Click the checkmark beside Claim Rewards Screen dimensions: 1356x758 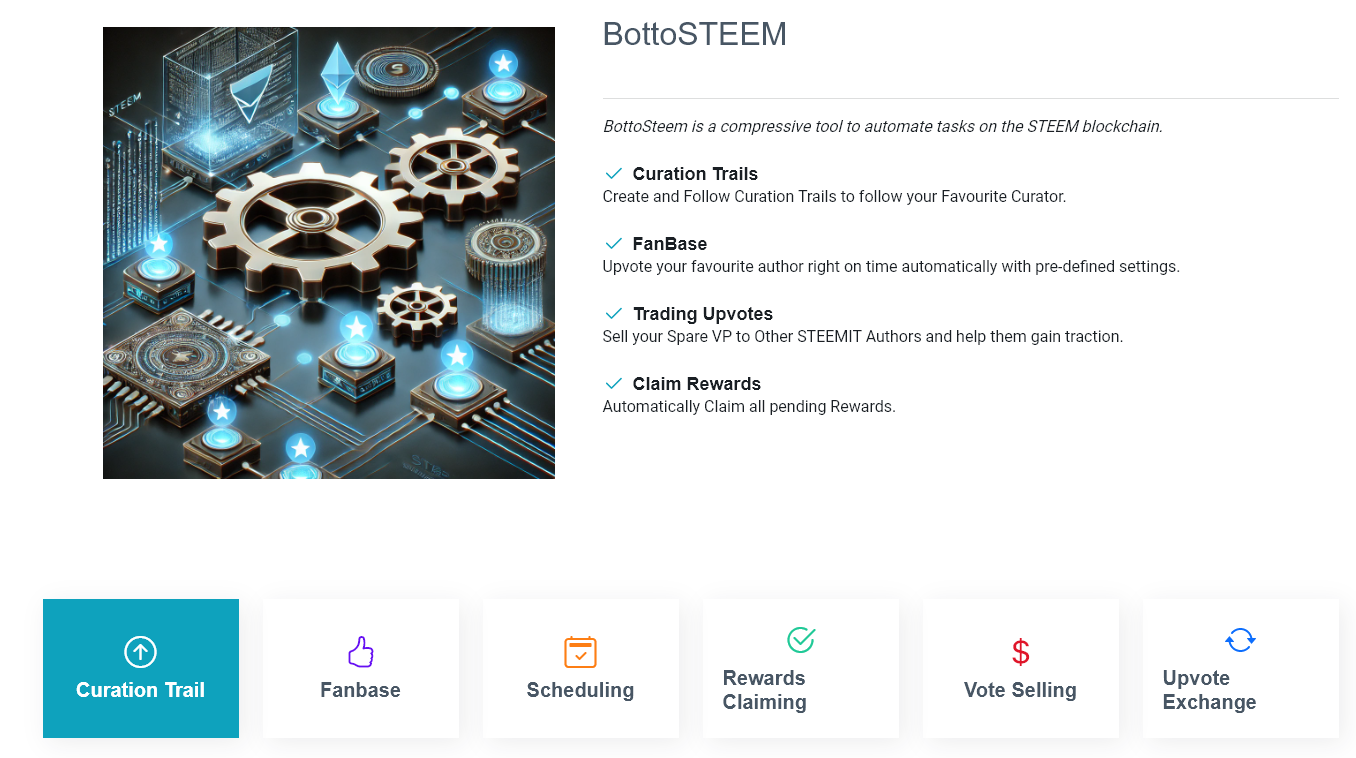(614, 384)
